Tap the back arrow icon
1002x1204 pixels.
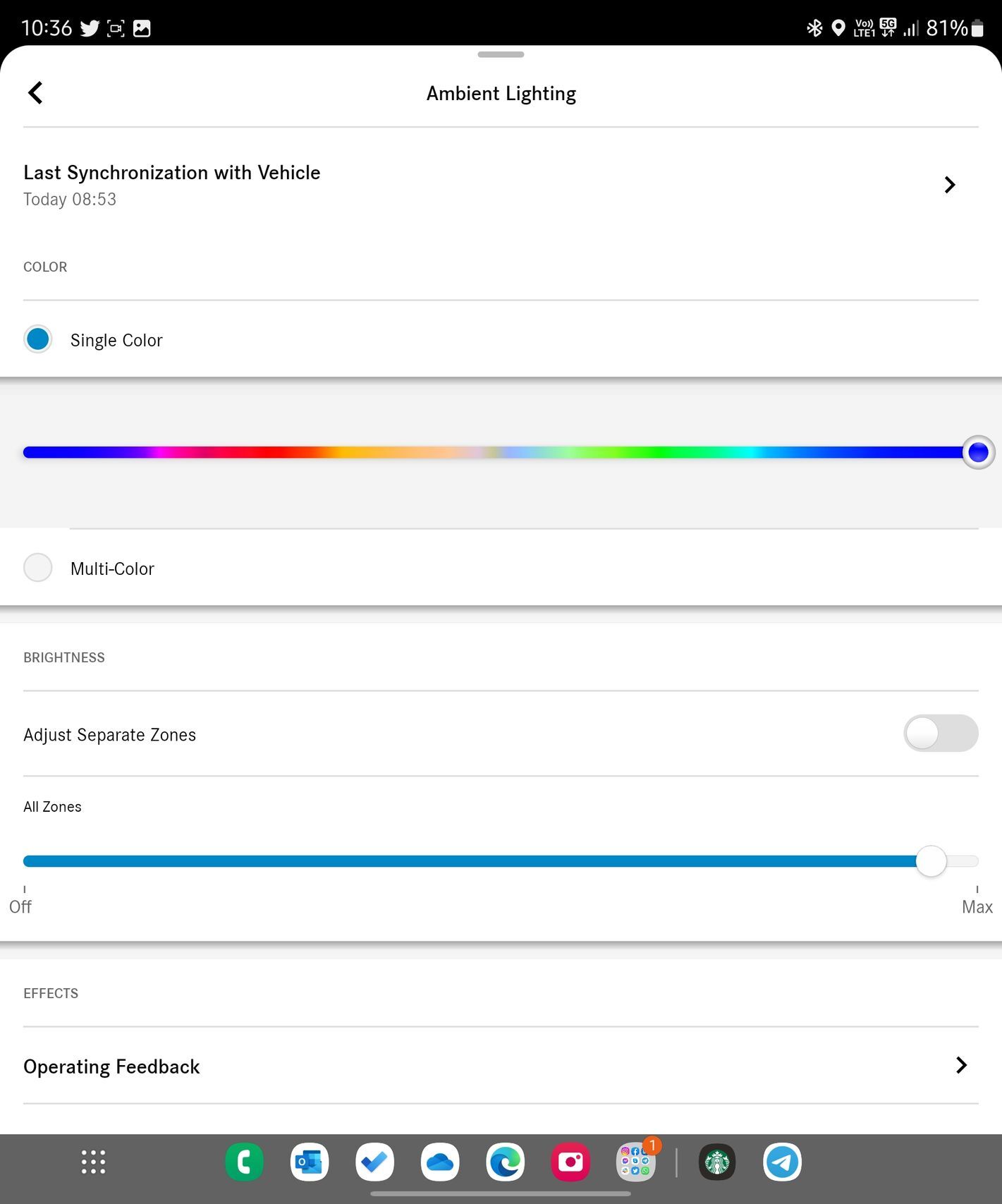35,92
